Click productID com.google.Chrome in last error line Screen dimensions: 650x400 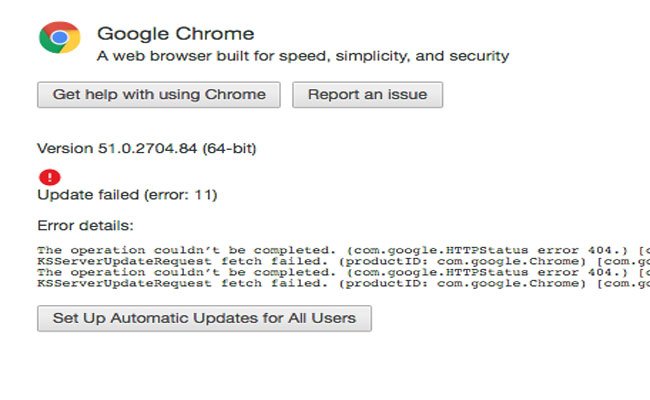pos(462,284)
